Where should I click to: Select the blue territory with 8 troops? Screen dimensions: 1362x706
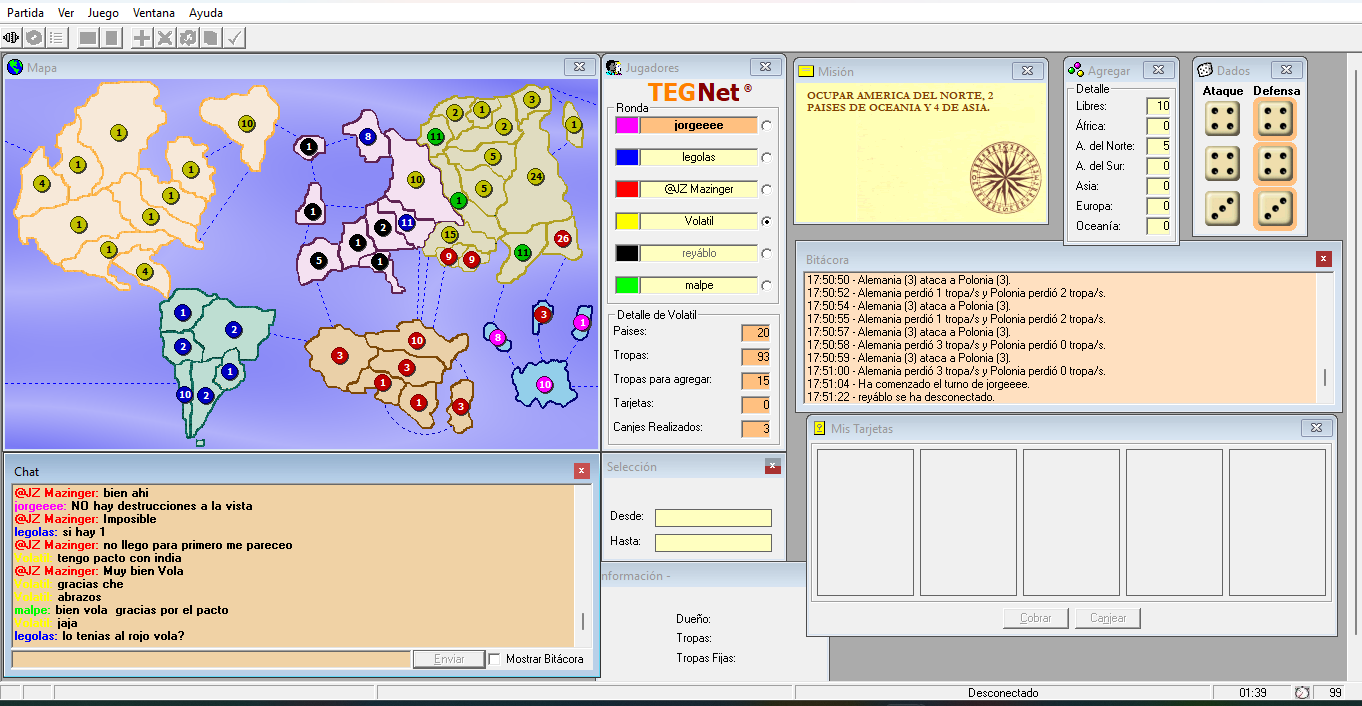(368, 137)
